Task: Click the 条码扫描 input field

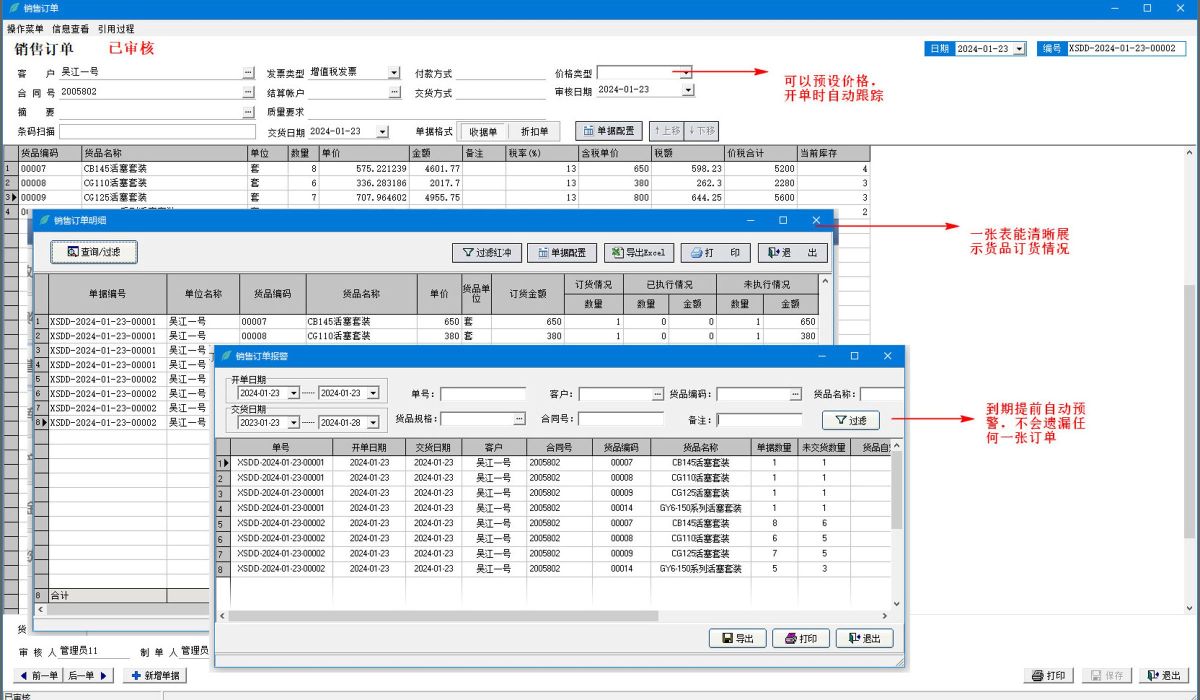Action: click(158, 131)
